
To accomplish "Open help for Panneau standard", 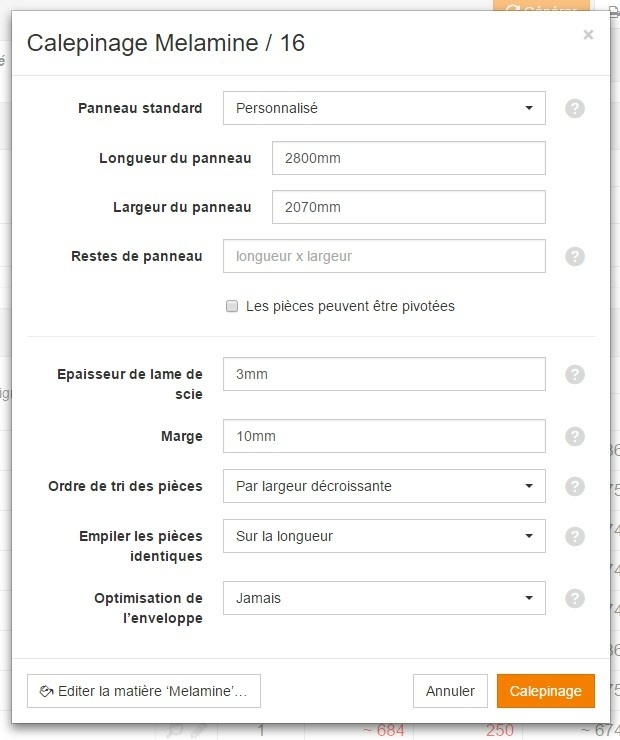I will pos(575,109).
